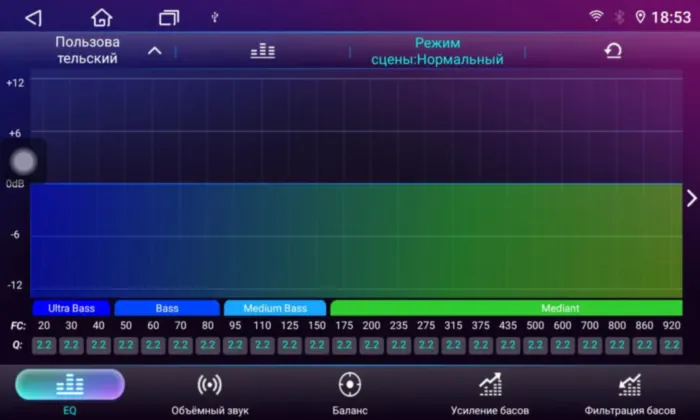
Task: Click the Q value under 20 Hz
Action: (x=44, y=345)
